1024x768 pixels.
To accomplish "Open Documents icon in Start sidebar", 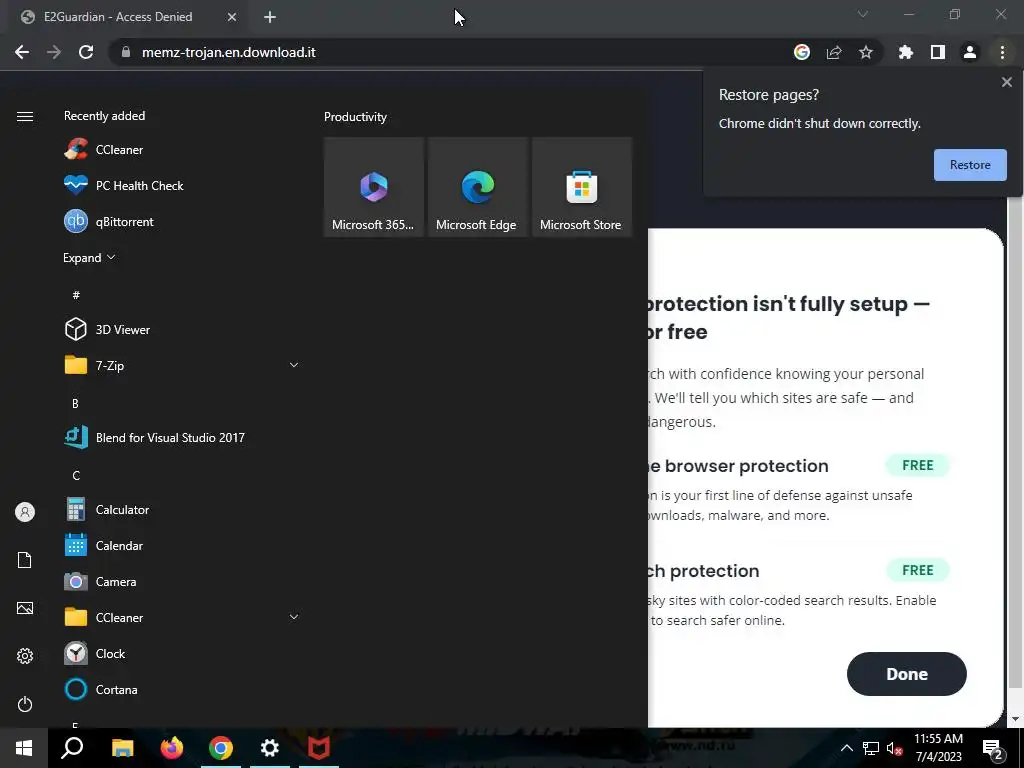I will click(25, 560).
